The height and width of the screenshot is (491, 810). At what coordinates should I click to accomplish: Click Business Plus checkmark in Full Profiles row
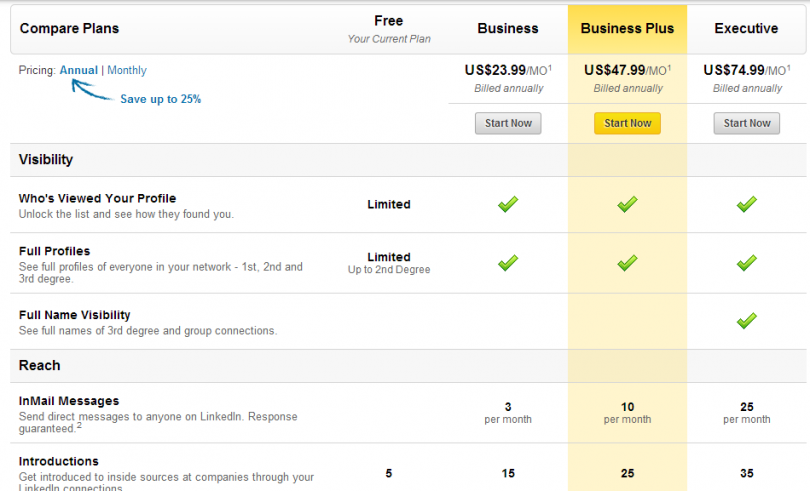pos(627,263)
